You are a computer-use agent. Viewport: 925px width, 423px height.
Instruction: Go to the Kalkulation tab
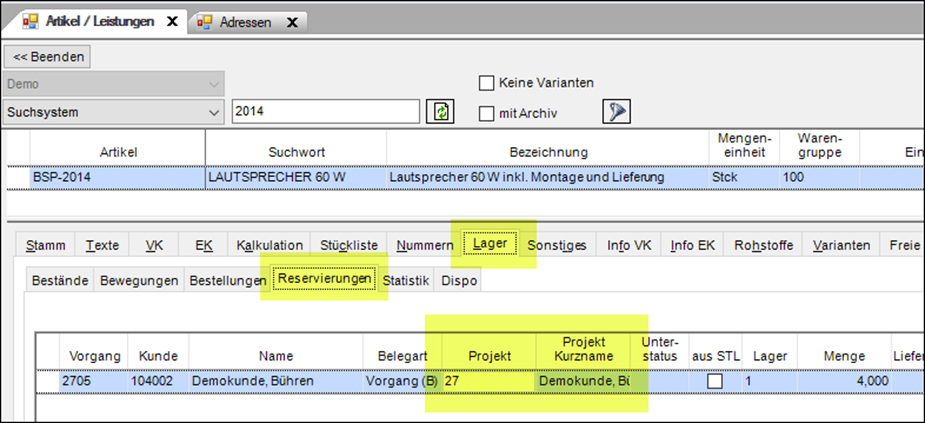click(269, 245)
